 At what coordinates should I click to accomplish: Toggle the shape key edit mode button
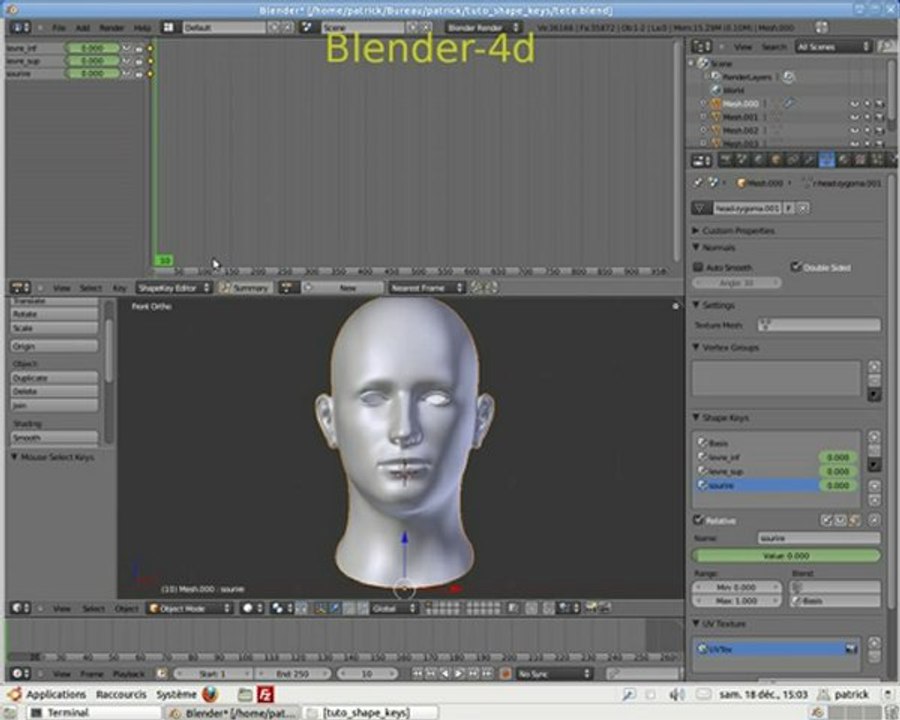pyautogui.click(x=855, y=520)
